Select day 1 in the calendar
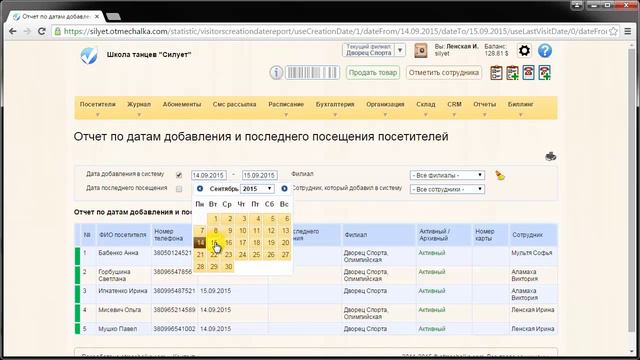Viewport: 640px width, 360px height. pos(214,219)
